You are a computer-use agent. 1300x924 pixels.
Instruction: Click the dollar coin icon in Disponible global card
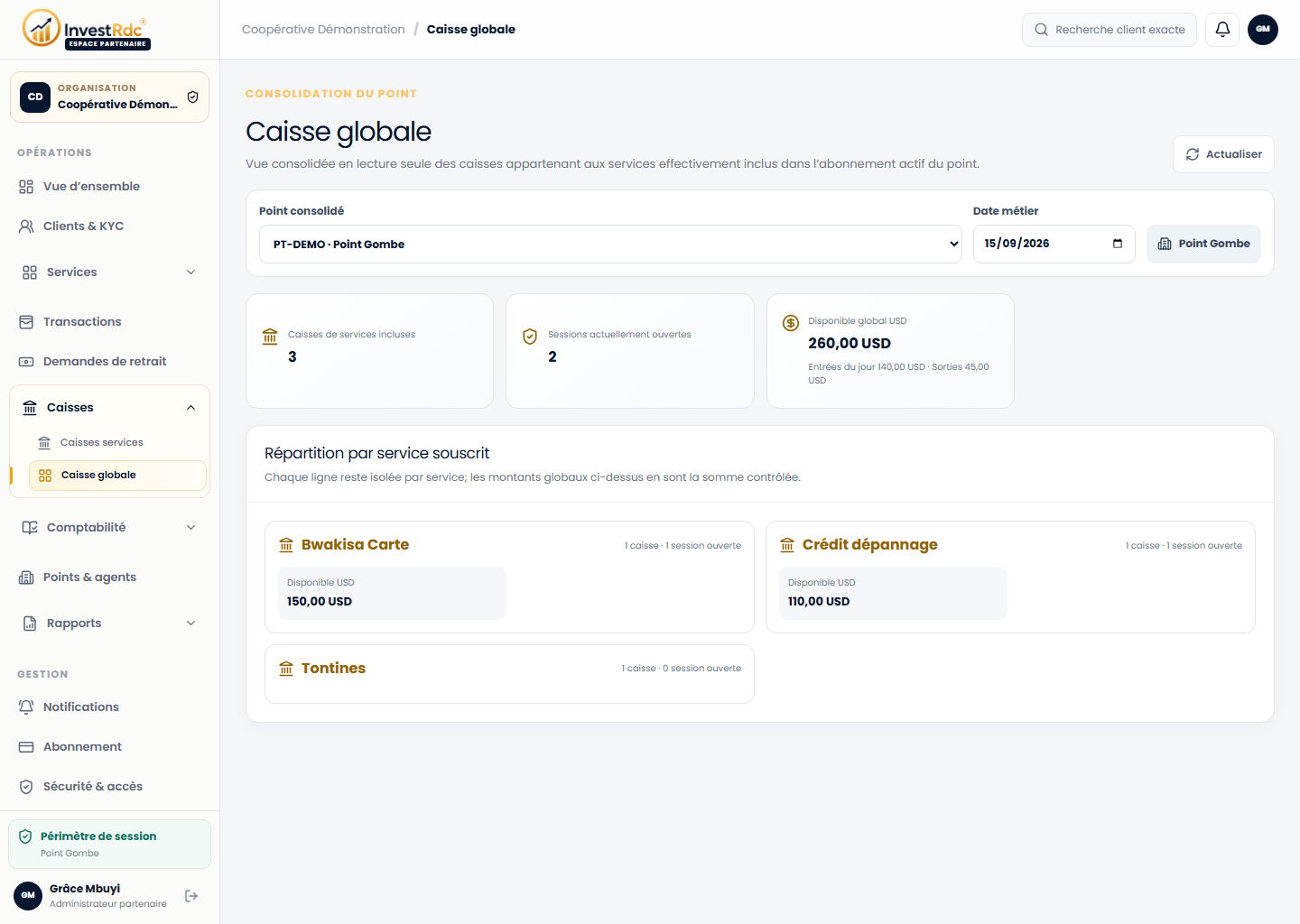(x=791, y=323)
